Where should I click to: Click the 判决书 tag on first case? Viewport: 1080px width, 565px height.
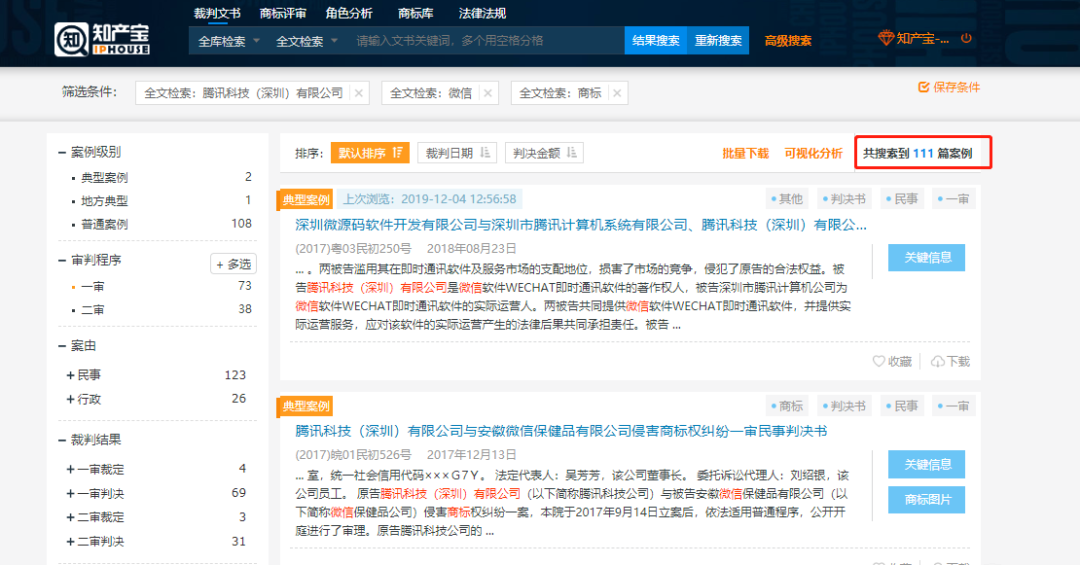point(844,199)
